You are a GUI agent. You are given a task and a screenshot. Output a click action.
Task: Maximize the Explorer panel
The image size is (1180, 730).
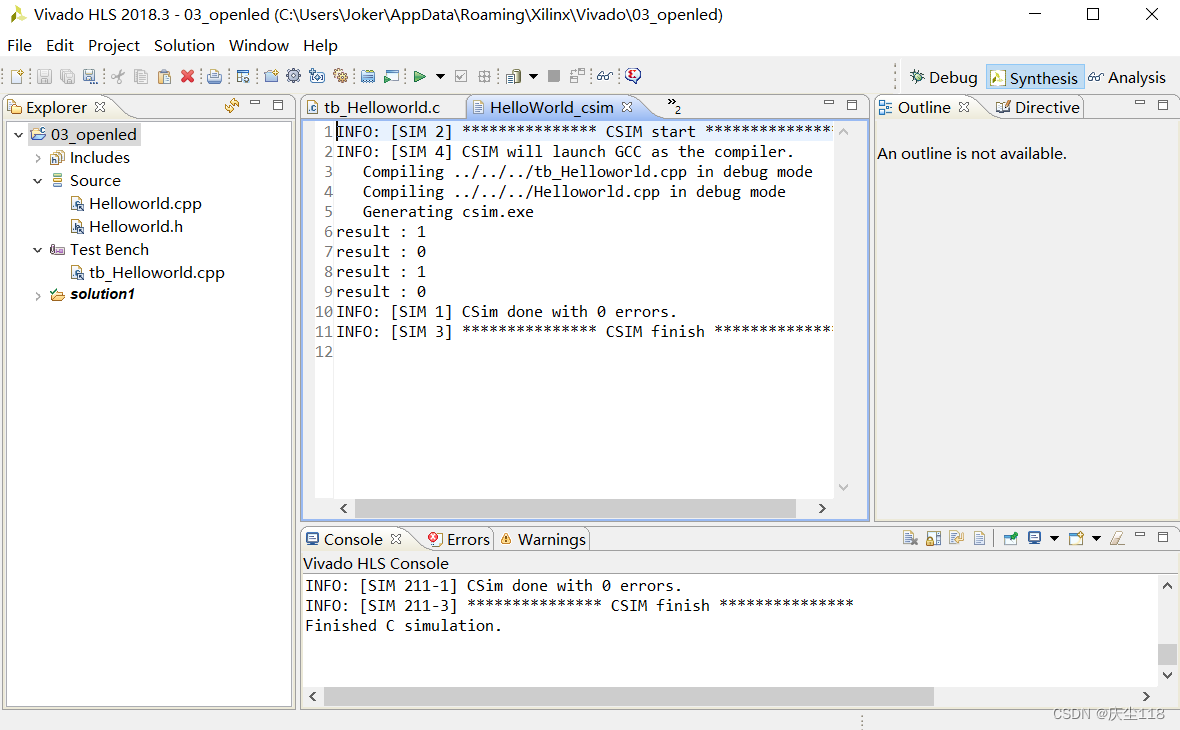pos(278,105)
